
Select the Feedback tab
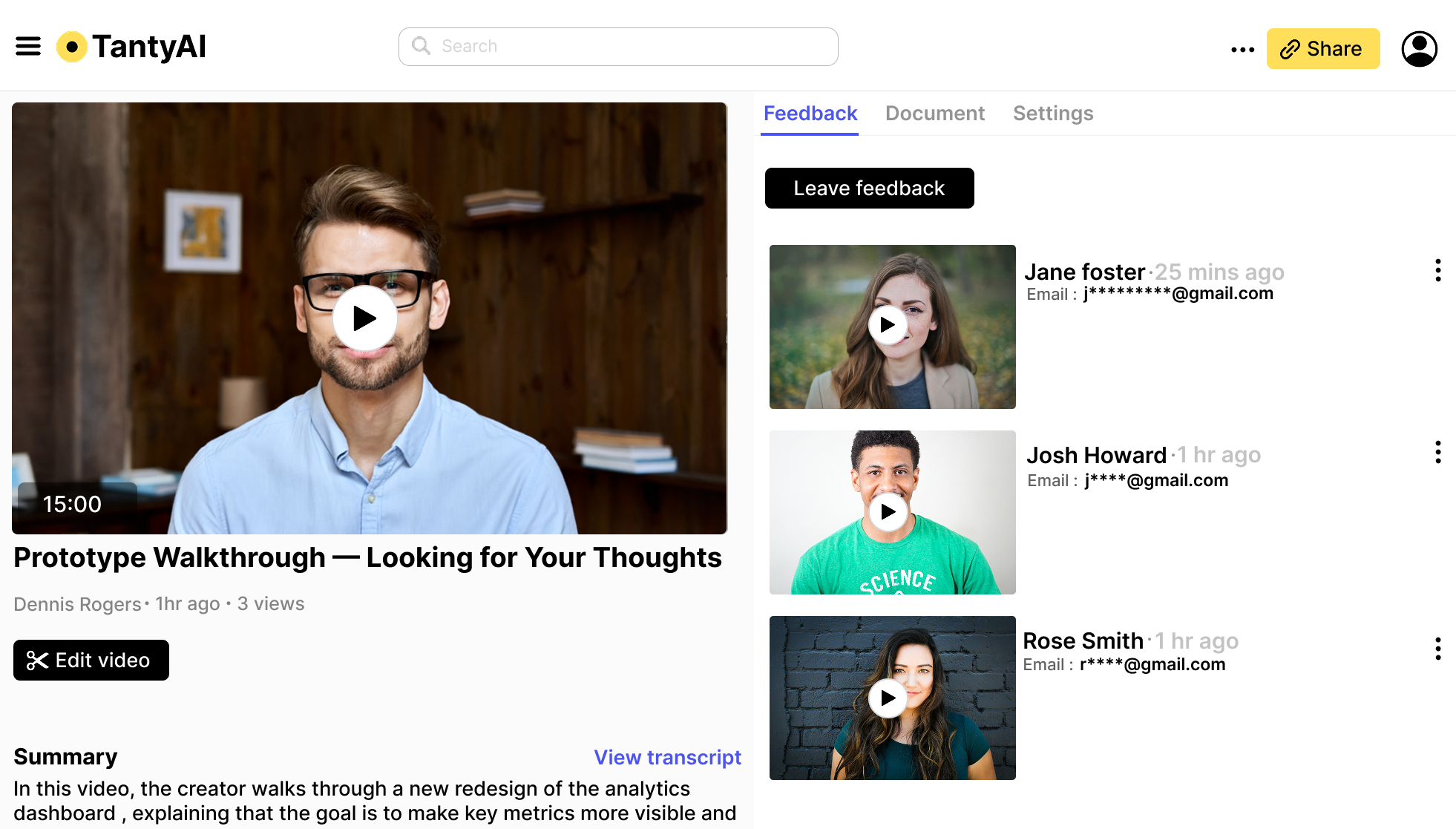point(810,114)
